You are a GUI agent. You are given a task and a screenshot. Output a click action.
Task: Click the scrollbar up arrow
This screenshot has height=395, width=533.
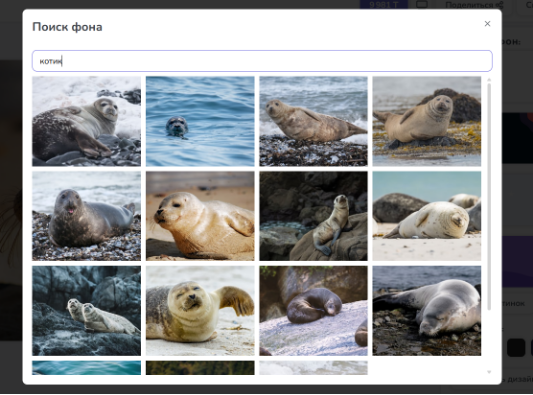pos(489,80)
